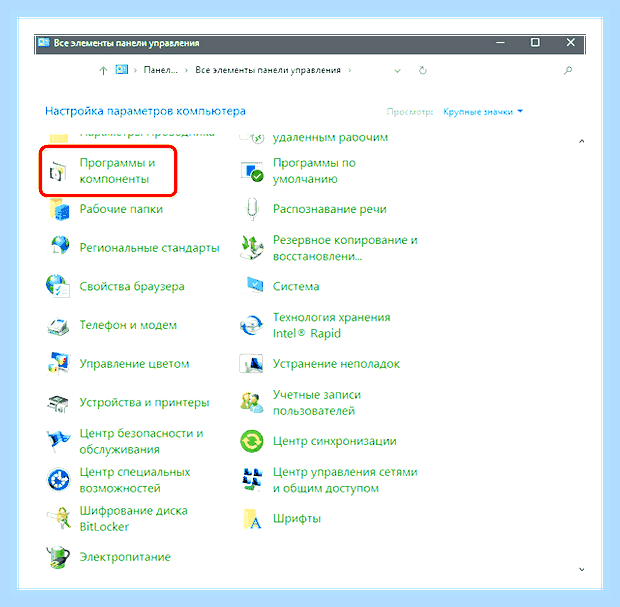Open the Телефон и модем icon
This screenshot has width=620, height=607.
click(x=59, y=325)
